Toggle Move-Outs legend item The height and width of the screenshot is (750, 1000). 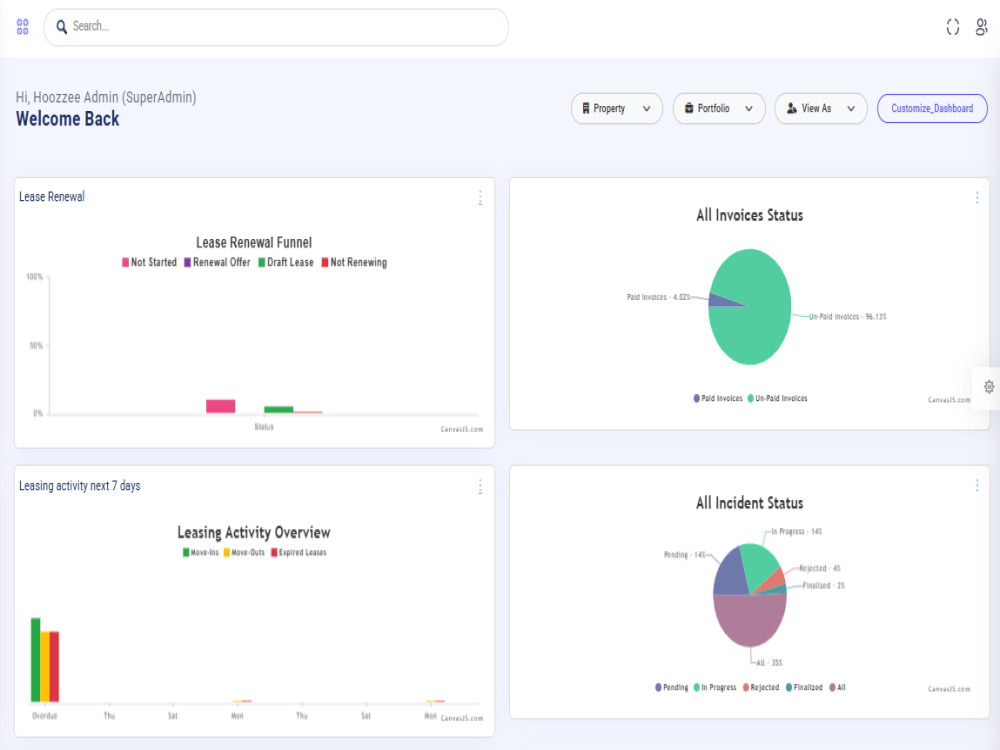244,552
